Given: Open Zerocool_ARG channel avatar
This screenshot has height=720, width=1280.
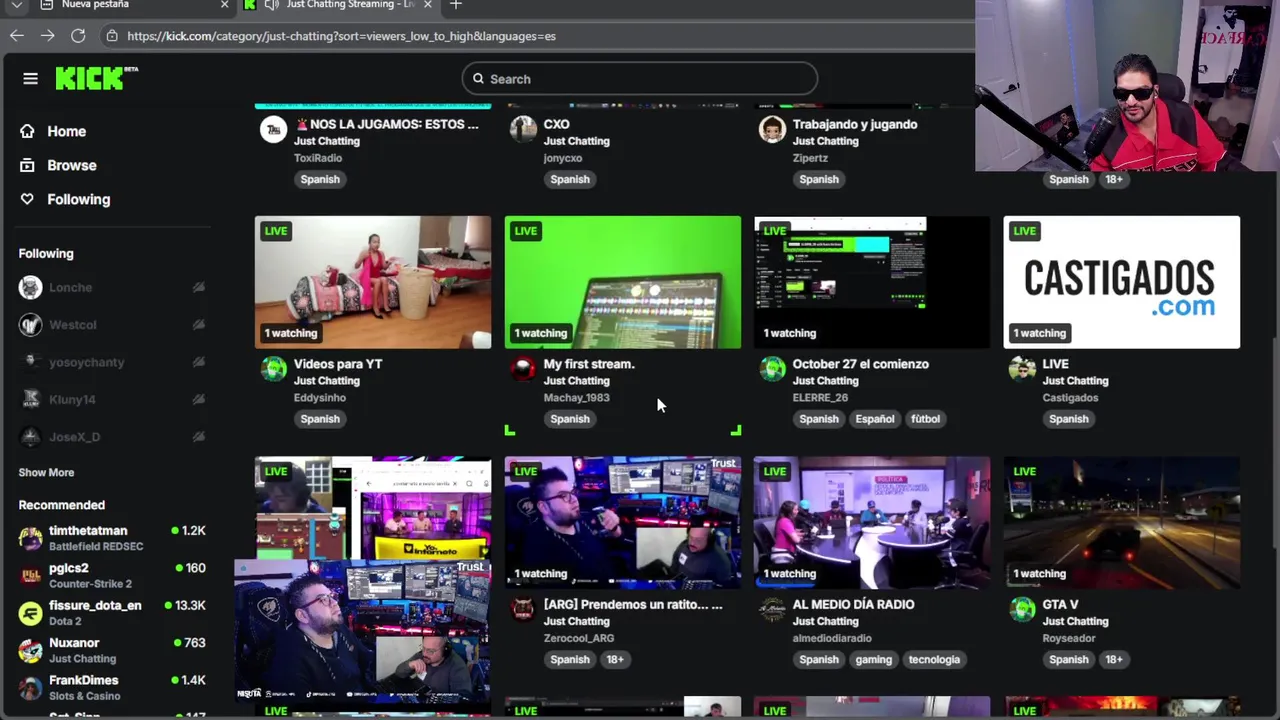Looking at the screenshot, I should [x=523, y=609].
